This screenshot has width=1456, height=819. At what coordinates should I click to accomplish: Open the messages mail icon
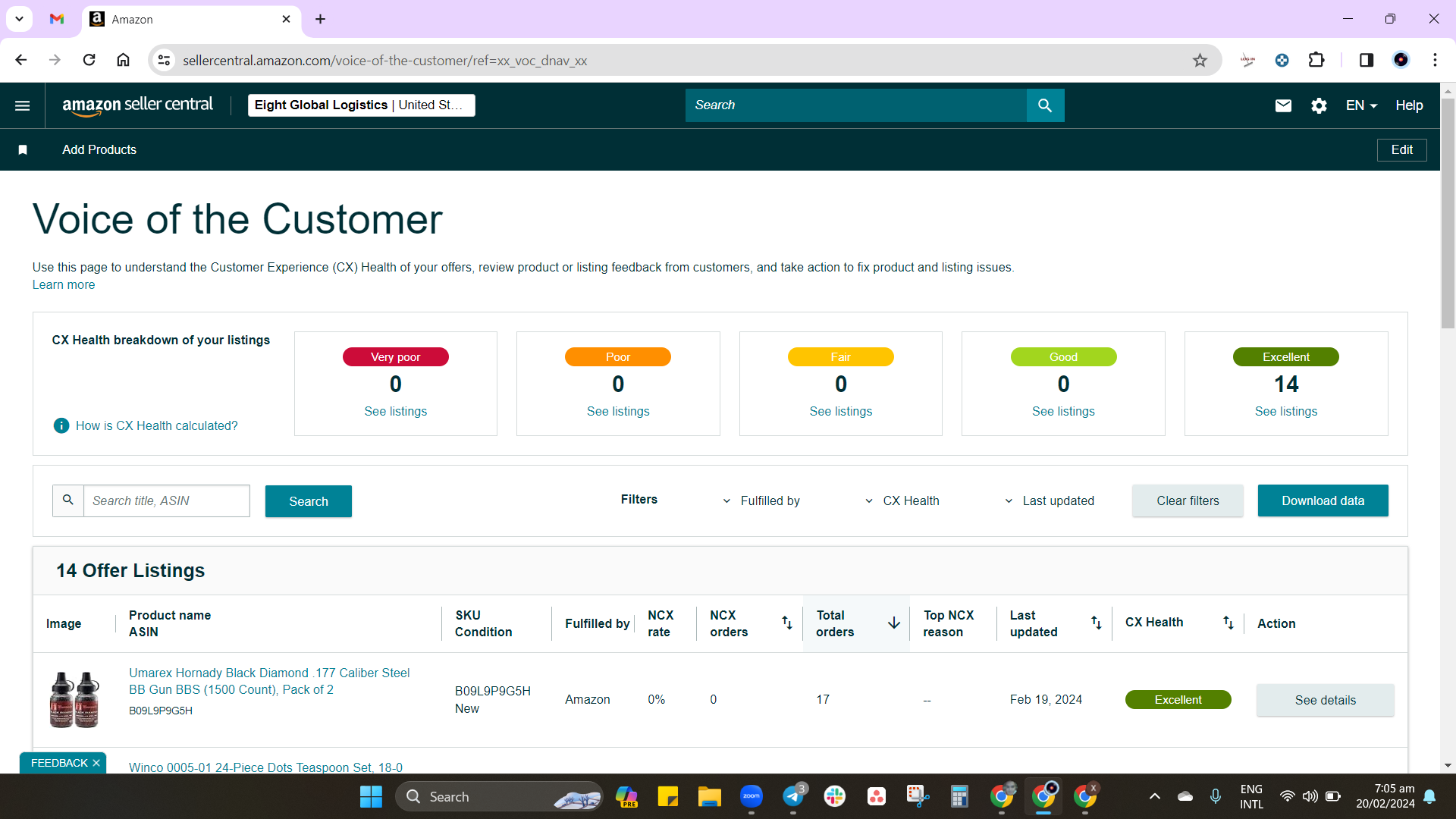pos(1283,105)
